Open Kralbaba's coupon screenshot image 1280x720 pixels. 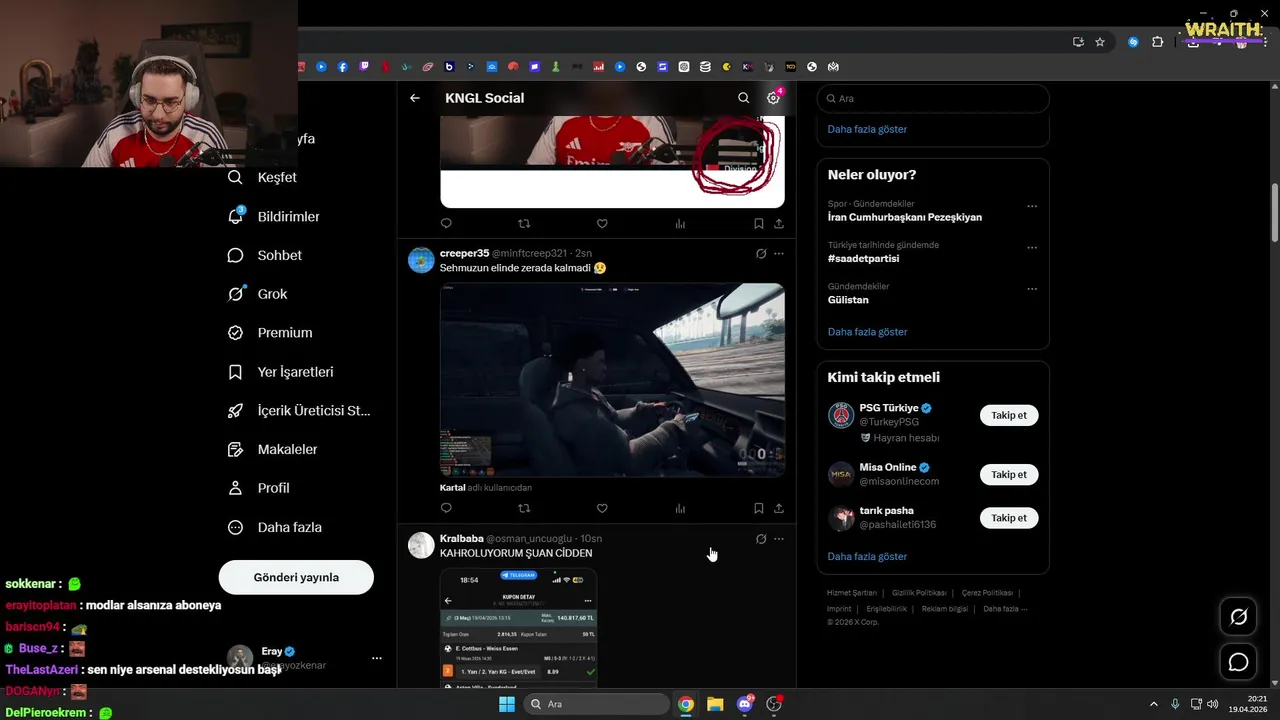point(518,627)
